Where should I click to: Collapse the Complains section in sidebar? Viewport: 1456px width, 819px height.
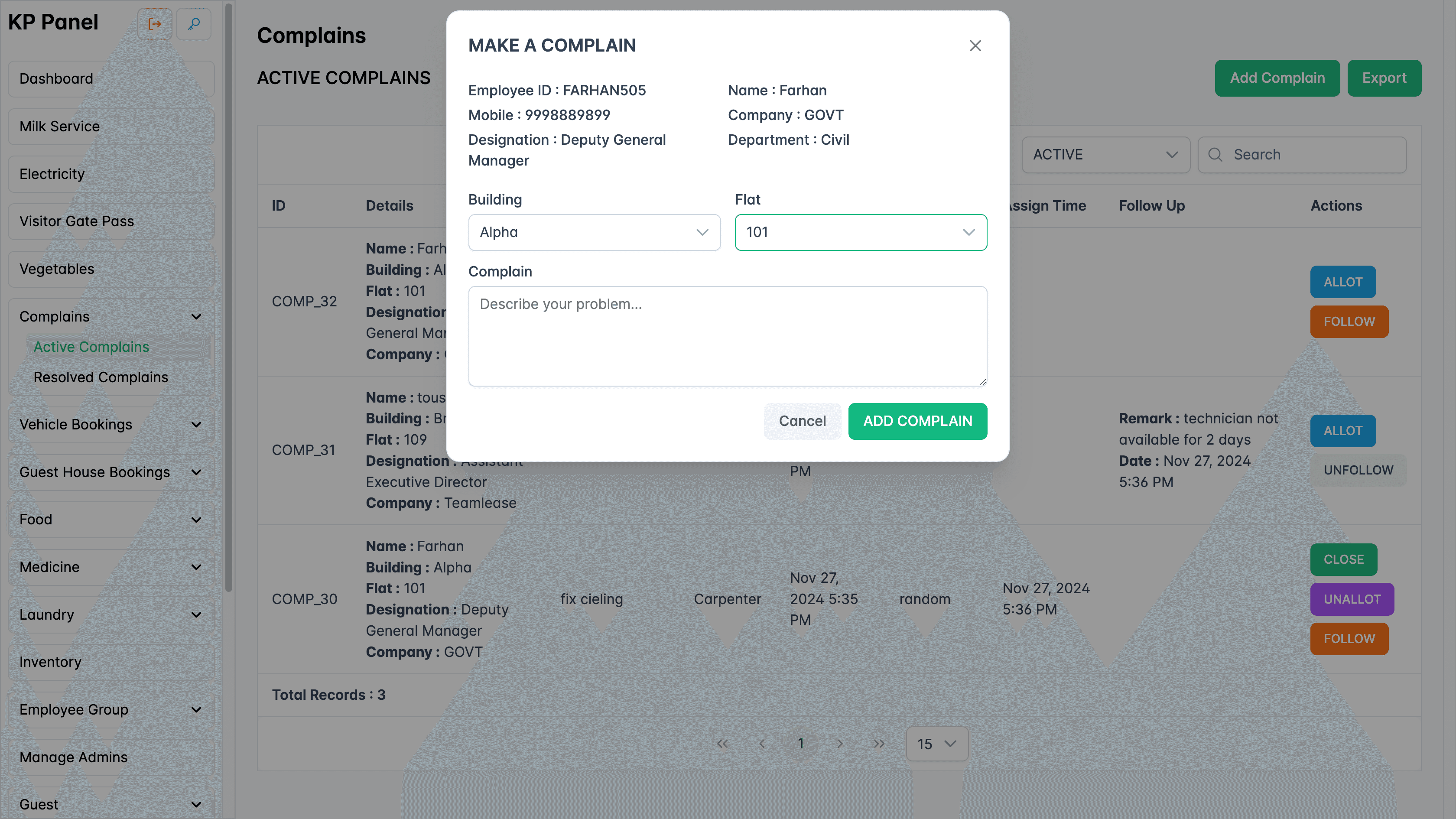click(196, 316)
